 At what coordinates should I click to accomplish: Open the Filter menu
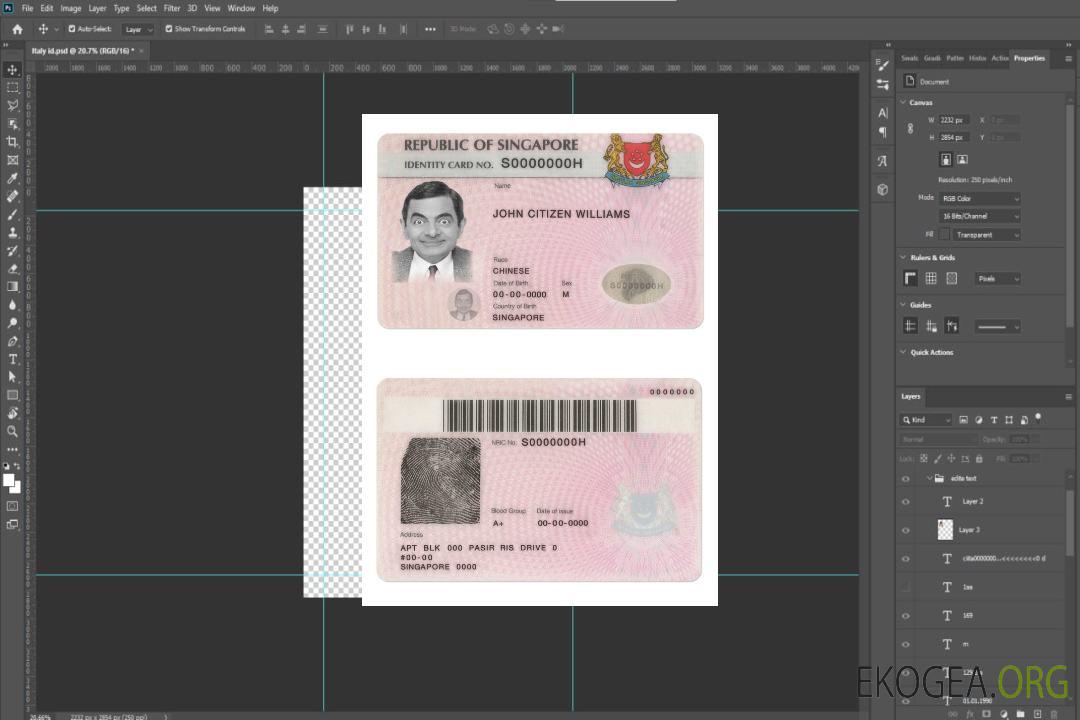(x=172, y=8)
